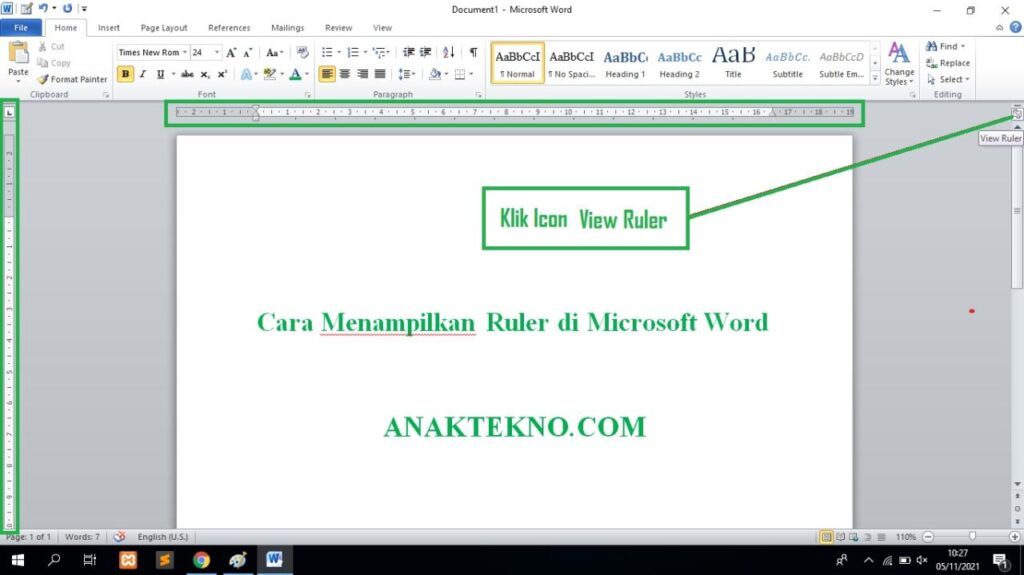Apply strikethrough formatting
1024x575 pixels.
187,74
